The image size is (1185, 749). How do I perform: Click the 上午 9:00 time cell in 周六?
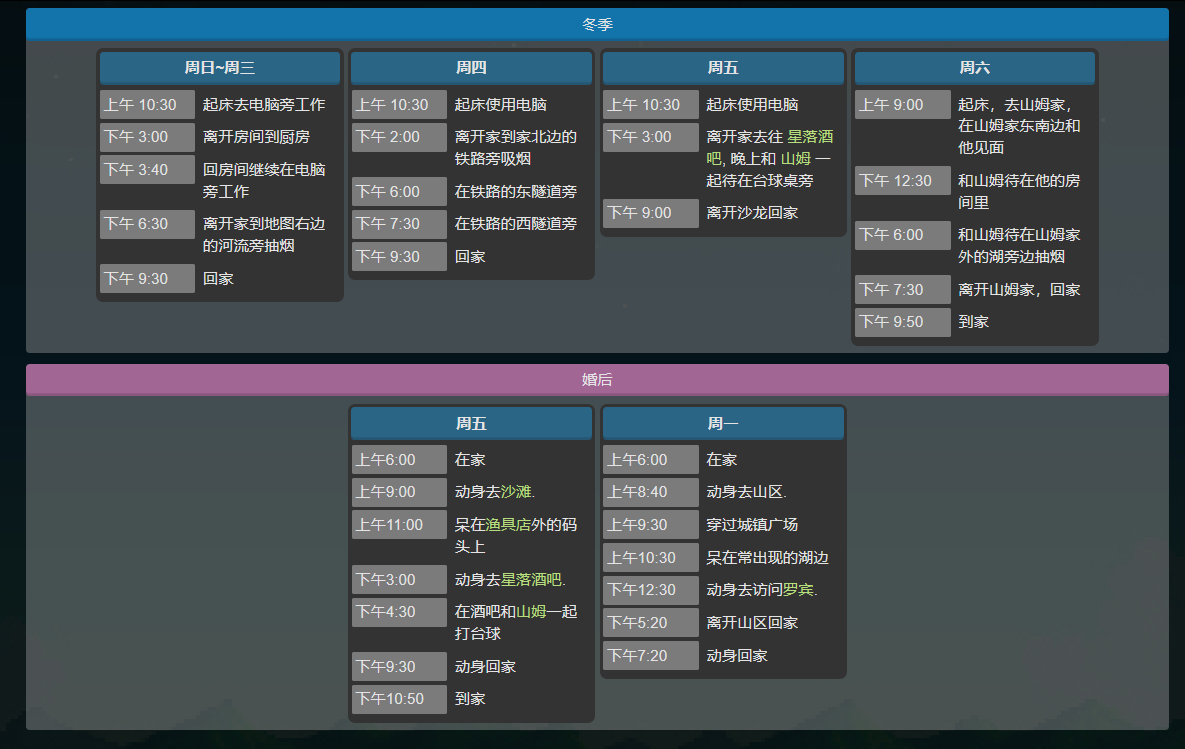(x=902, y=105)
